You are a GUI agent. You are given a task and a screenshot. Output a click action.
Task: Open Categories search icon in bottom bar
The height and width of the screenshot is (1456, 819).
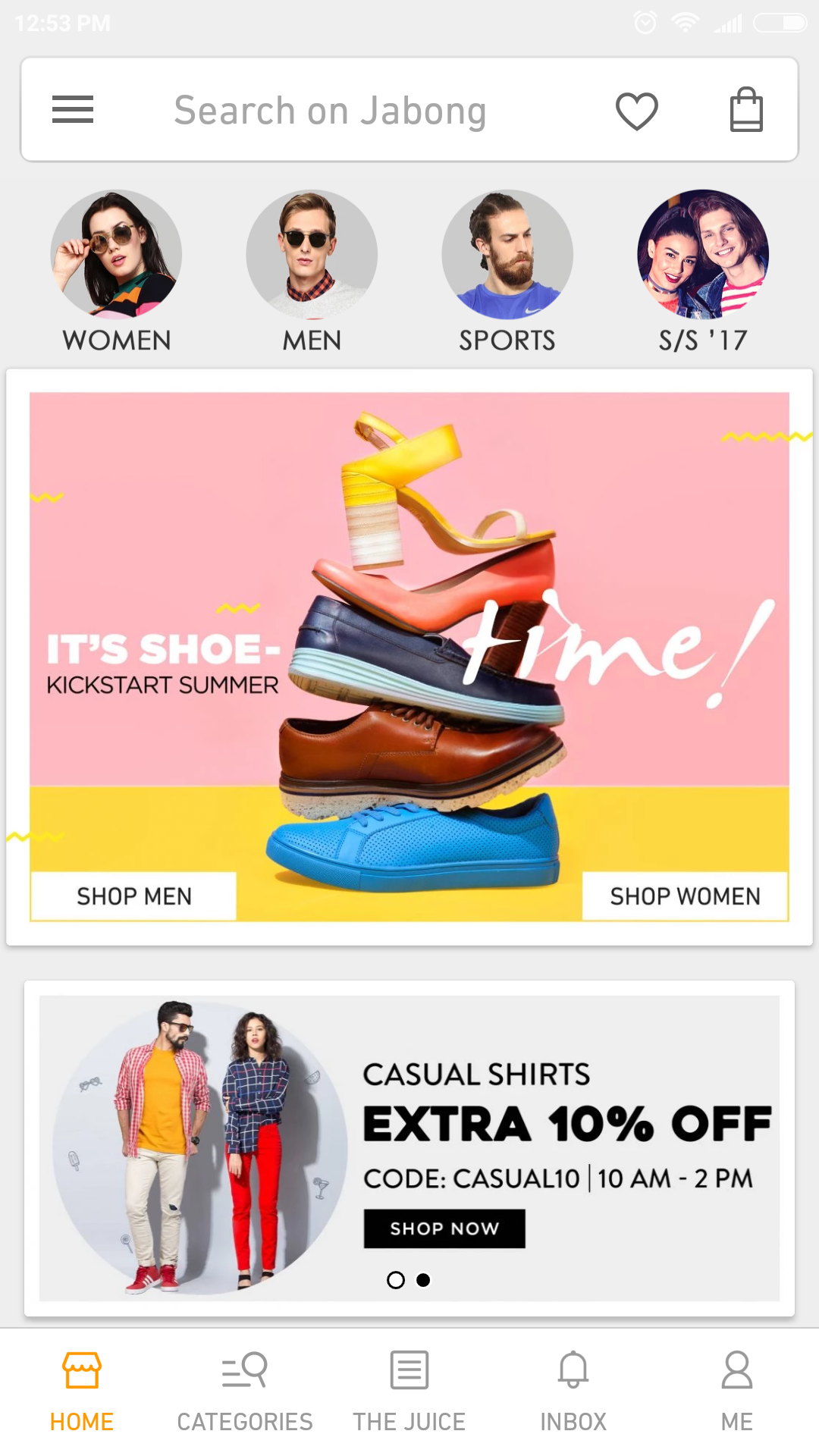[245, 1370]
